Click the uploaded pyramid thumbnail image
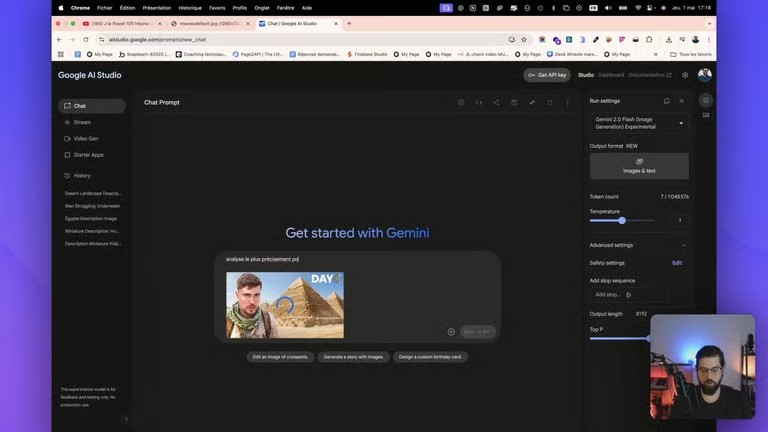The image size is (768, 432). (285, 305)
